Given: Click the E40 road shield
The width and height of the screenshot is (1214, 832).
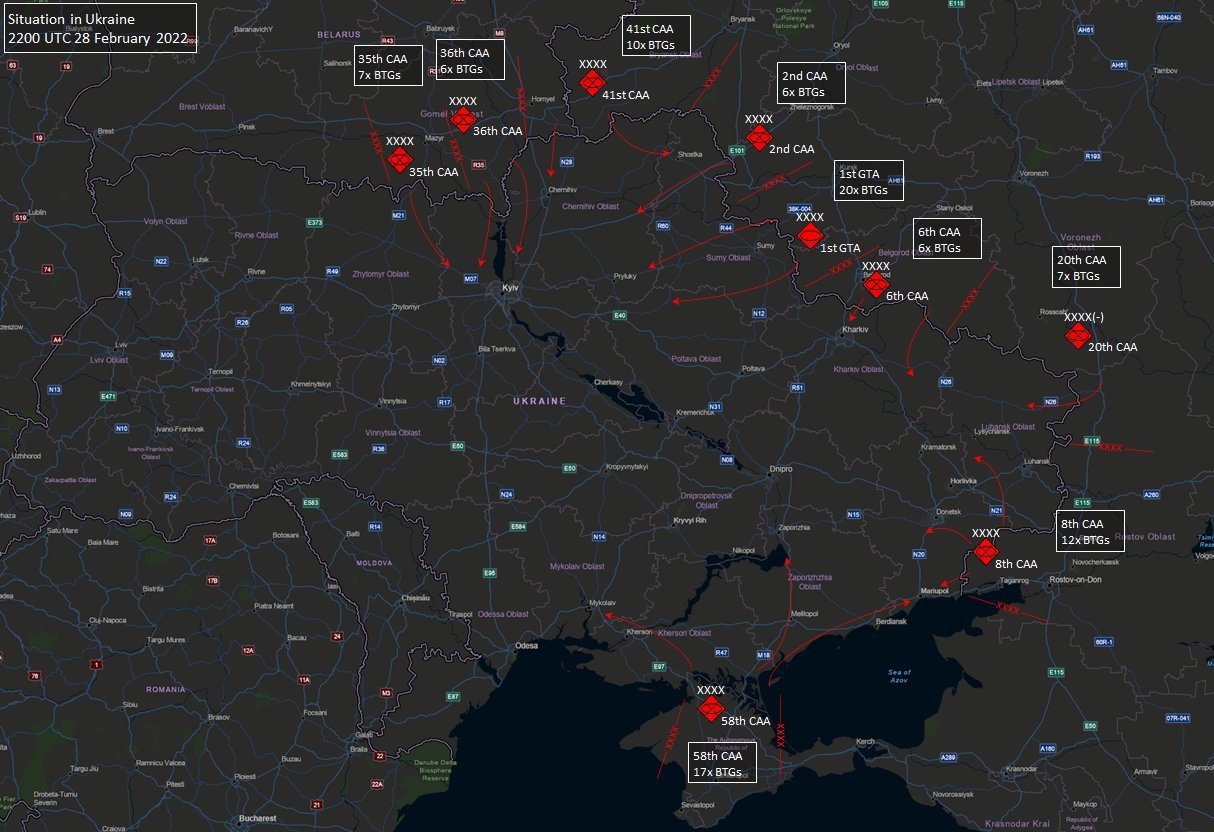Looking at the screenshot, I should 620,316.
